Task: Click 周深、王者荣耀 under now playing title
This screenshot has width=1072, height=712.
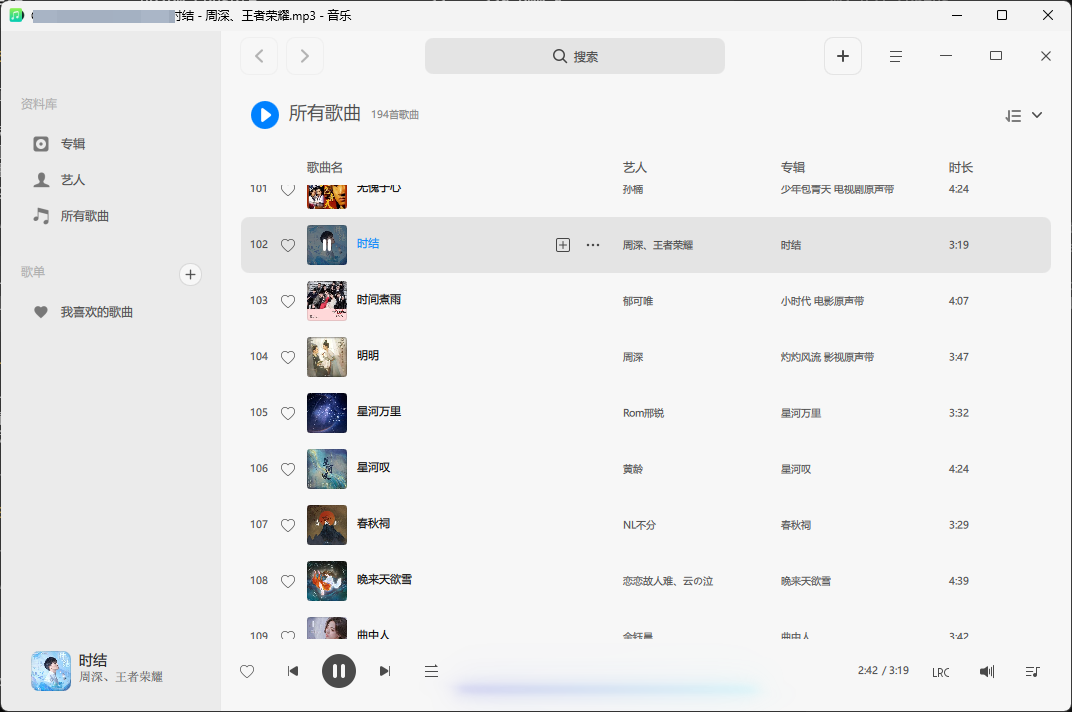Action: tap(120, 677)
